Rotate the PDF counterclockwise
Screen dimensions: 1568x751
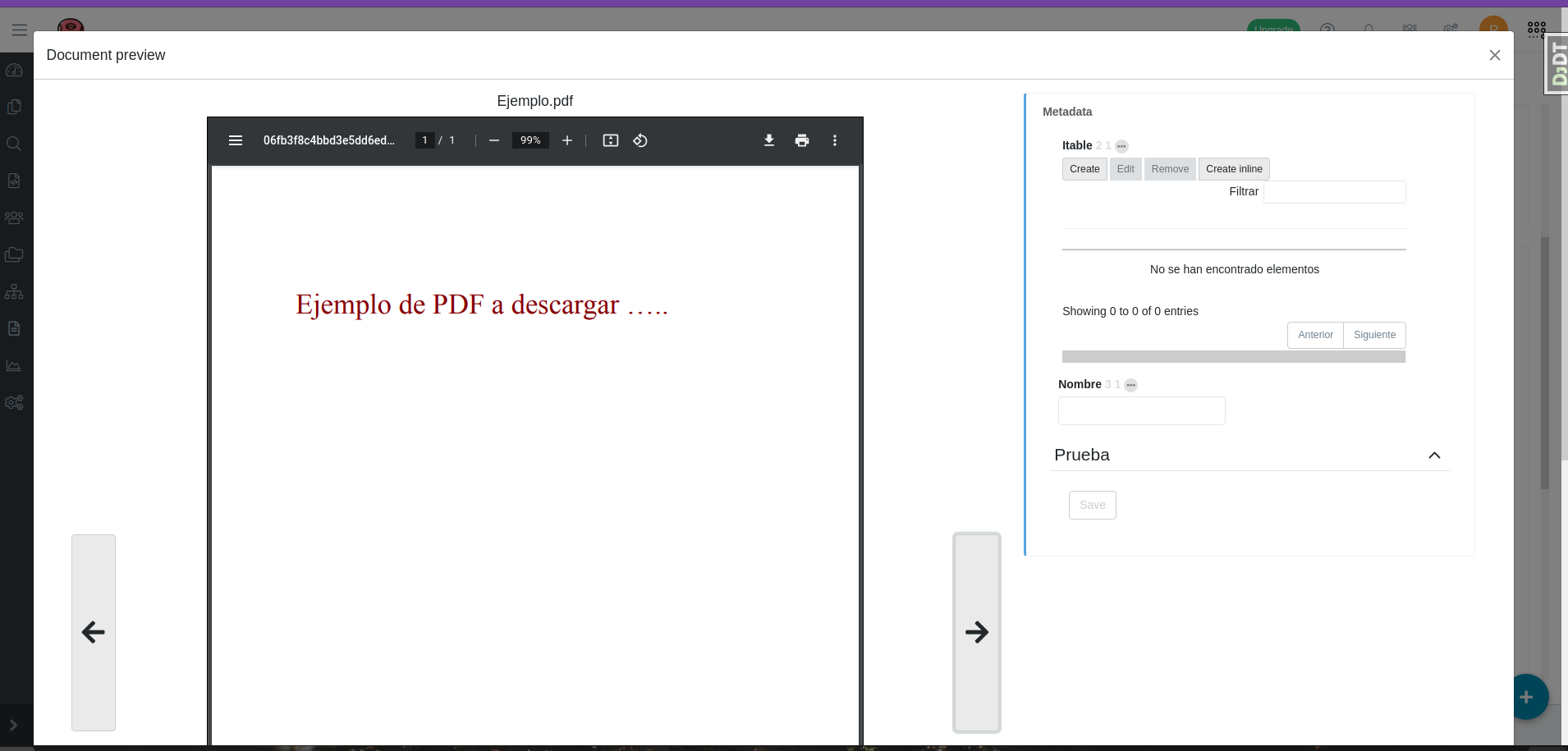pyautogui.click(x=640, y=140)
